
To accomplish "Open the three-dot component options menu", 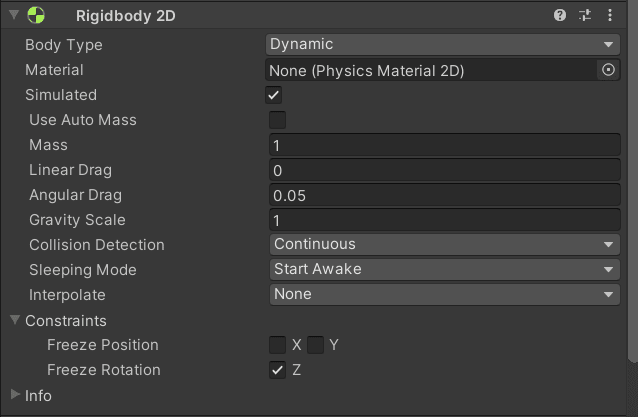I will point(610,15).
